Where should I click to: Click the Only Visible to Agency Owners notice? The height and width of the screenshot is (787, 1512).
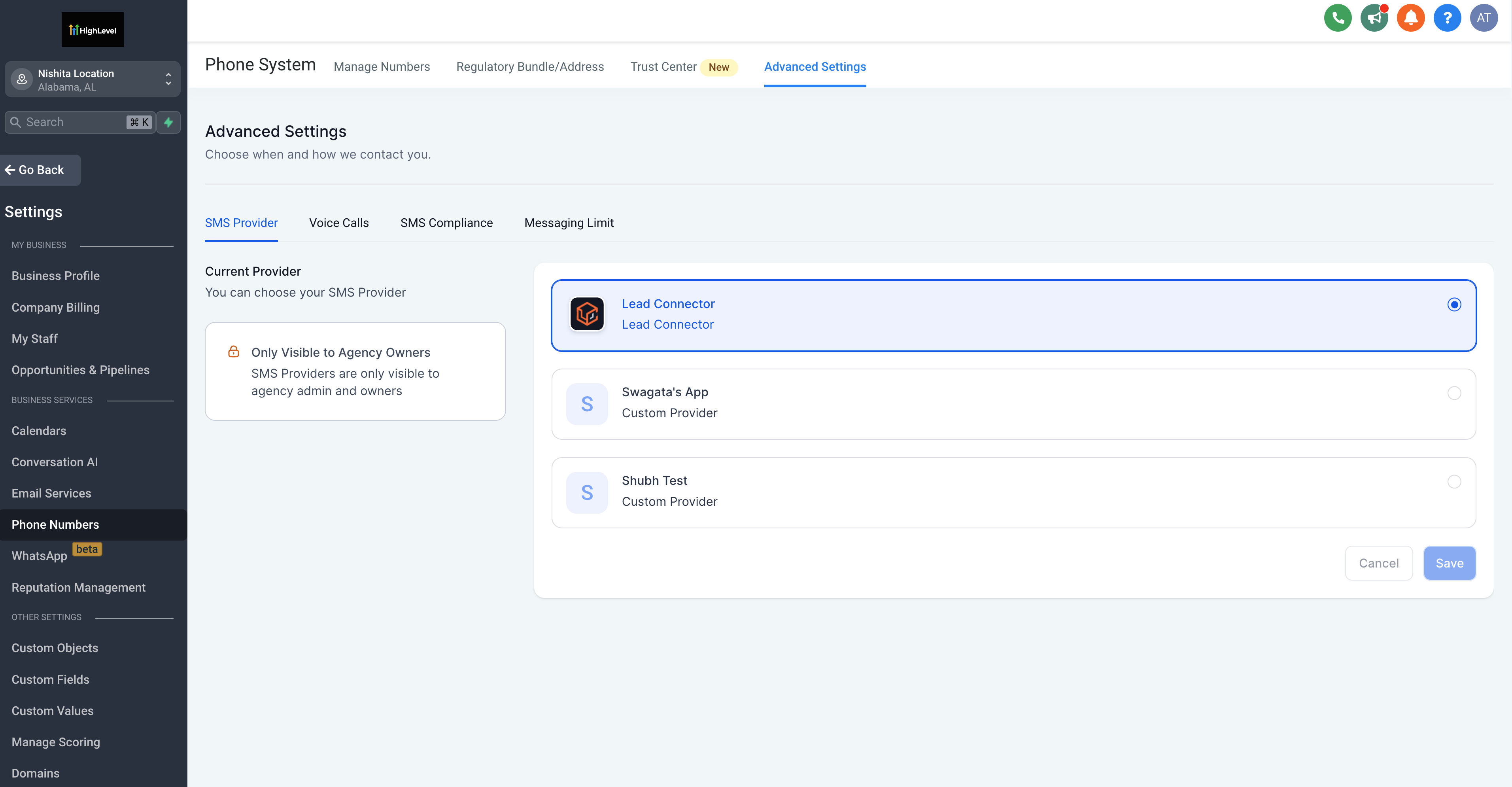tap(355, 371)
